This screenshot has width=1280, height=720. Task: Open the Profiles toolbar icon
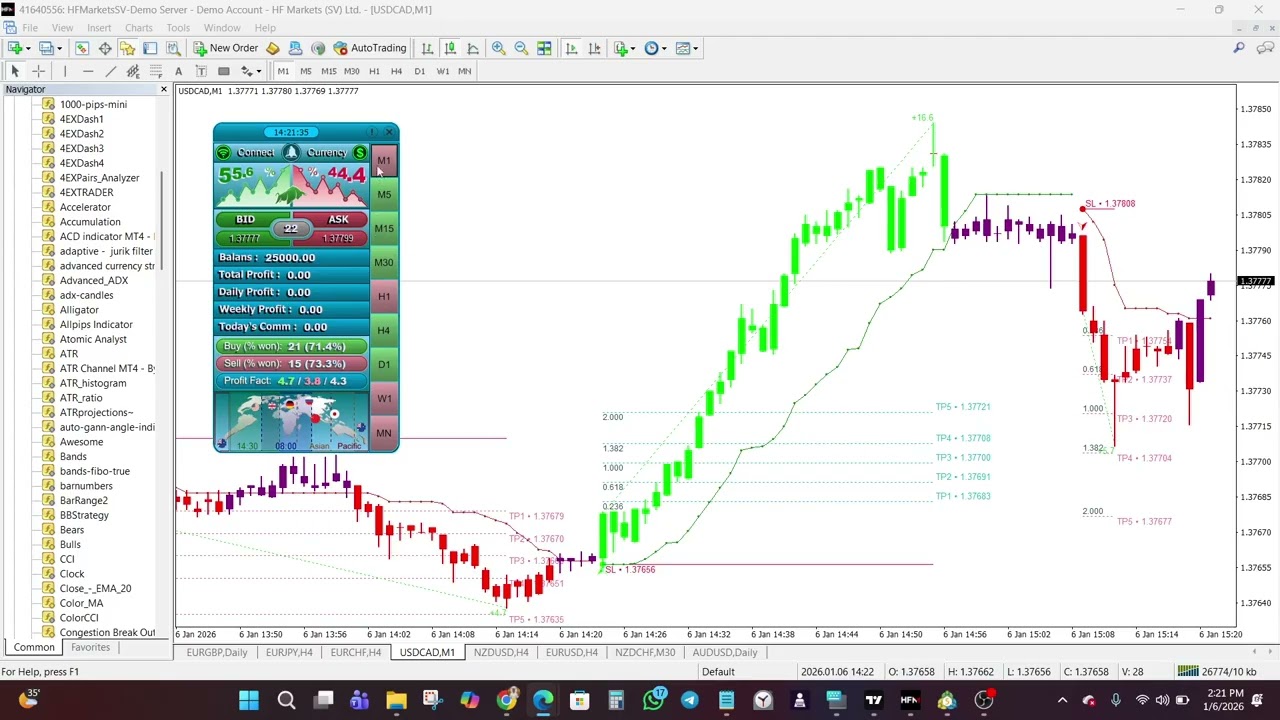click(46, 48)
